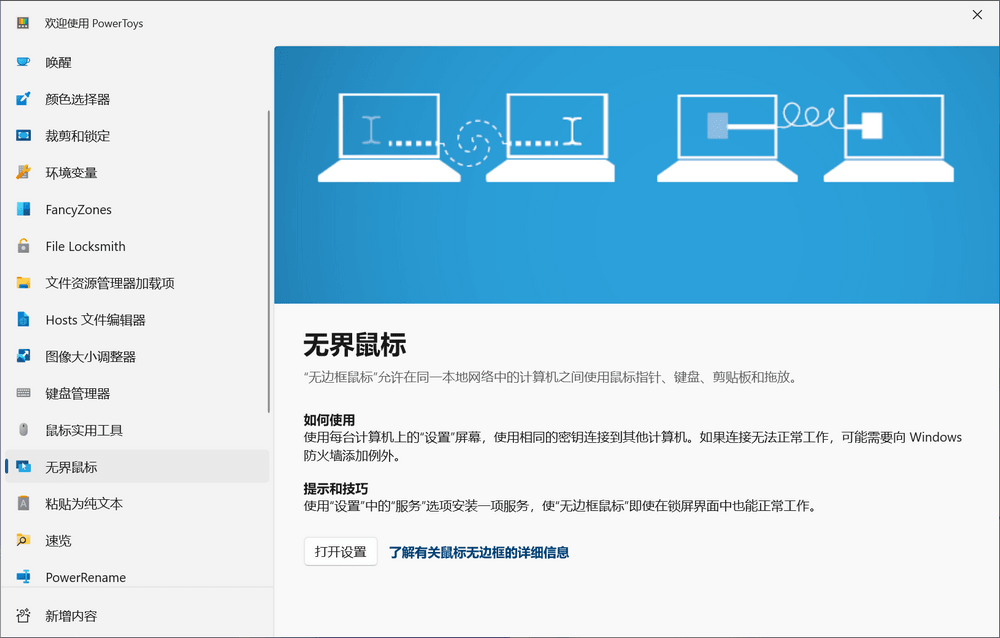Open 新增内容 at sidebar bottom
1000x638 pixels.
click(x=71, y=616)
